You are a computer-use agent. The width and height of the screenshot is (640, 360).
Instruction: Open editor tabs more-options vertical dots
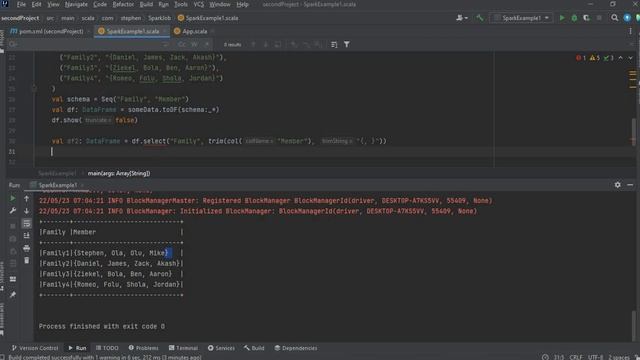click(631, 31)
